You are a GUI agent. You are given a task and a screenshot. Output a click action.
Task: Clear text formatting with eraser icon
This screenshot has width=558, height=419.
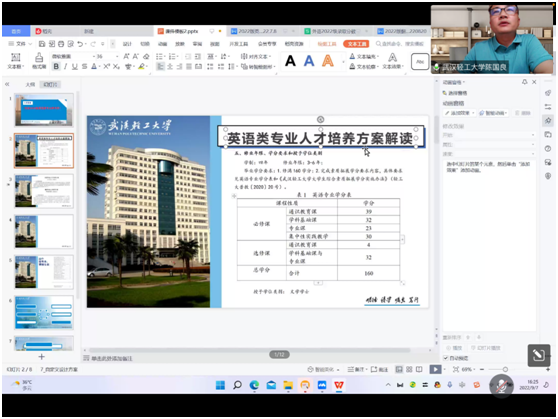[x=146, y=56]
